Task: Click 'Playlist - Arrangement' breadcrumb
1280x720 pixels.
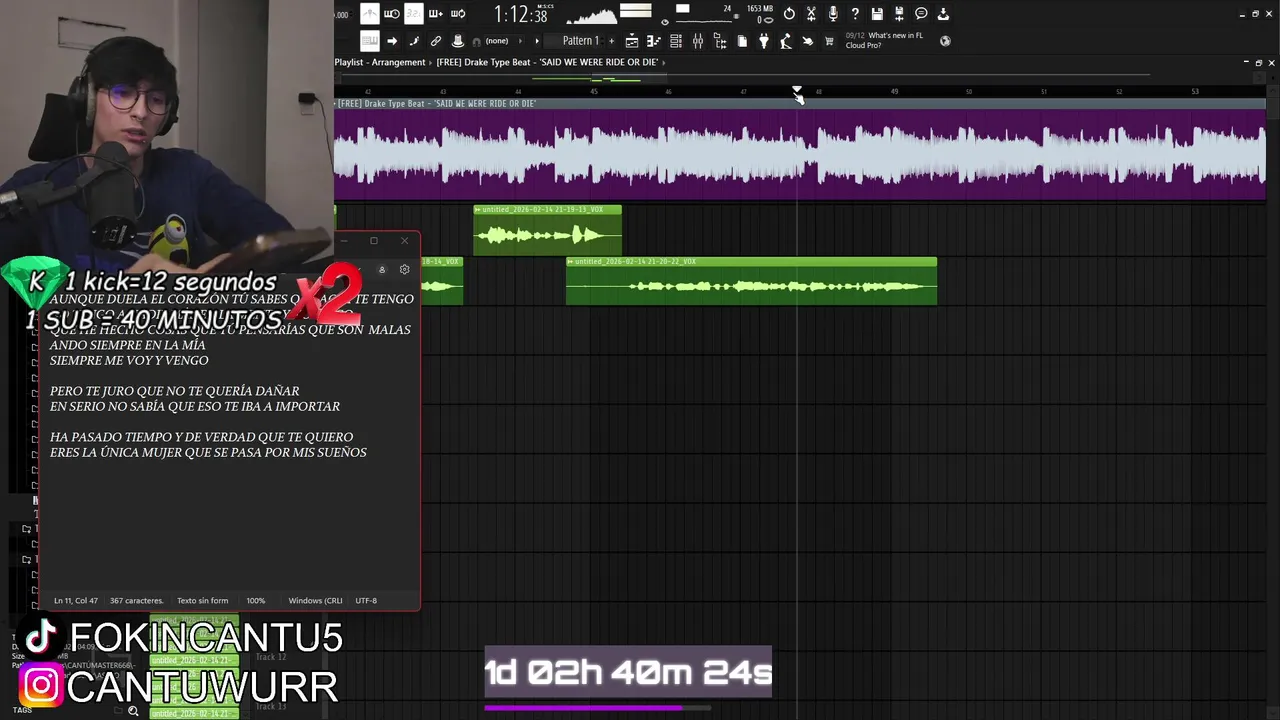Action: coord(380,62)
